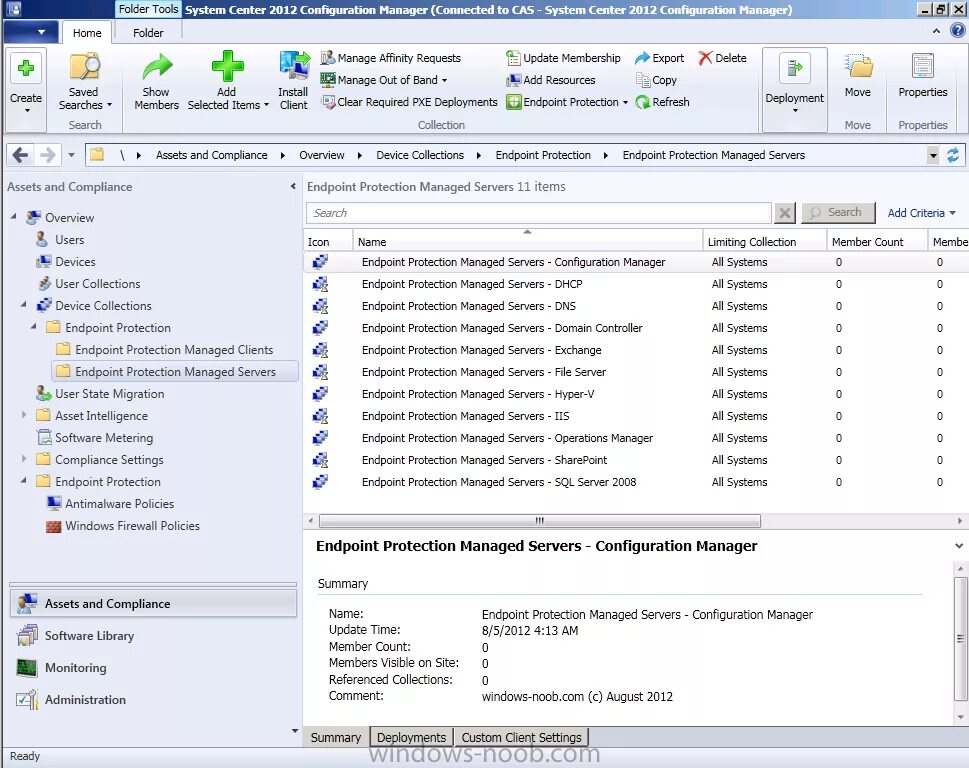Select Manage Affinity Requests
969x768 pixels.
pos(391,58)
